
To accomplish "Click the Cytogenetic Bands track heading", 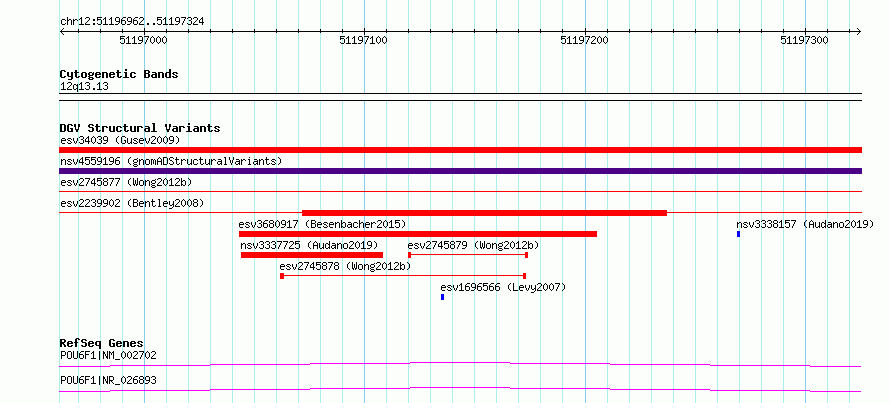I will [119, 74].
